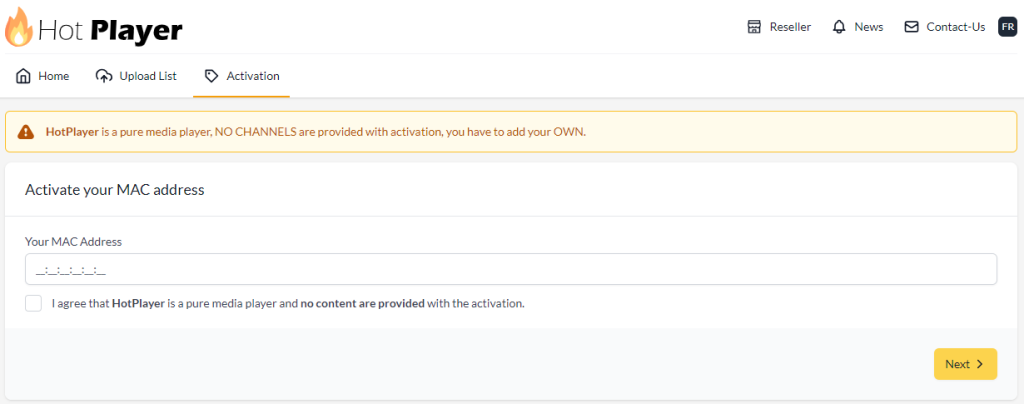The width and height of the screenshot is (1024, 404).
Task: Open the Reseller link
Action: tap(790, 27)
